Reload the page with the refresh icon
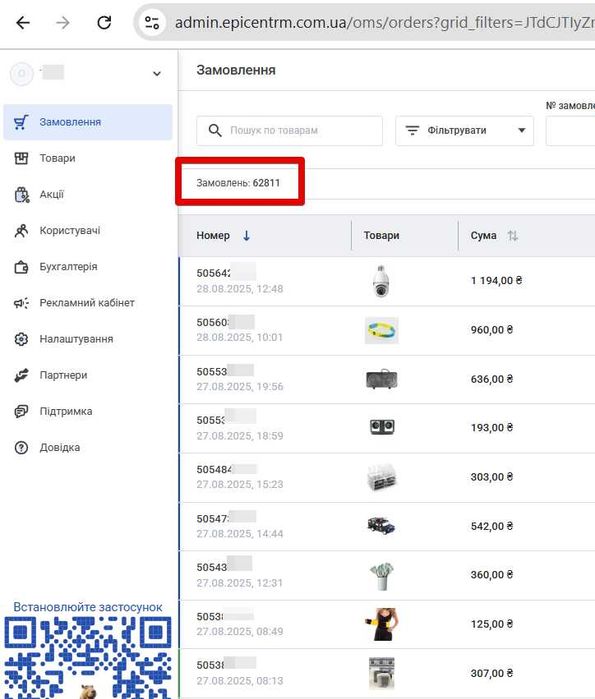 click(x=104, y=22)
